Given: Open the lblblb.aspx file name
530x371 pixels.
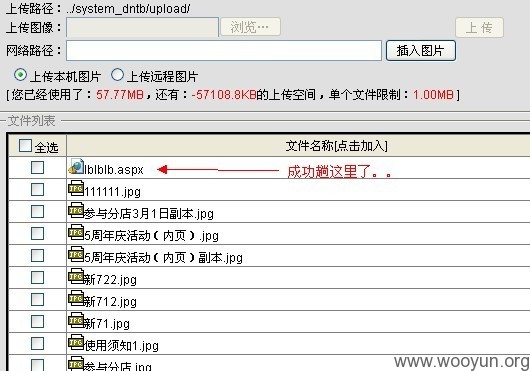Looking at the screenshot, I should coord(114,170).
